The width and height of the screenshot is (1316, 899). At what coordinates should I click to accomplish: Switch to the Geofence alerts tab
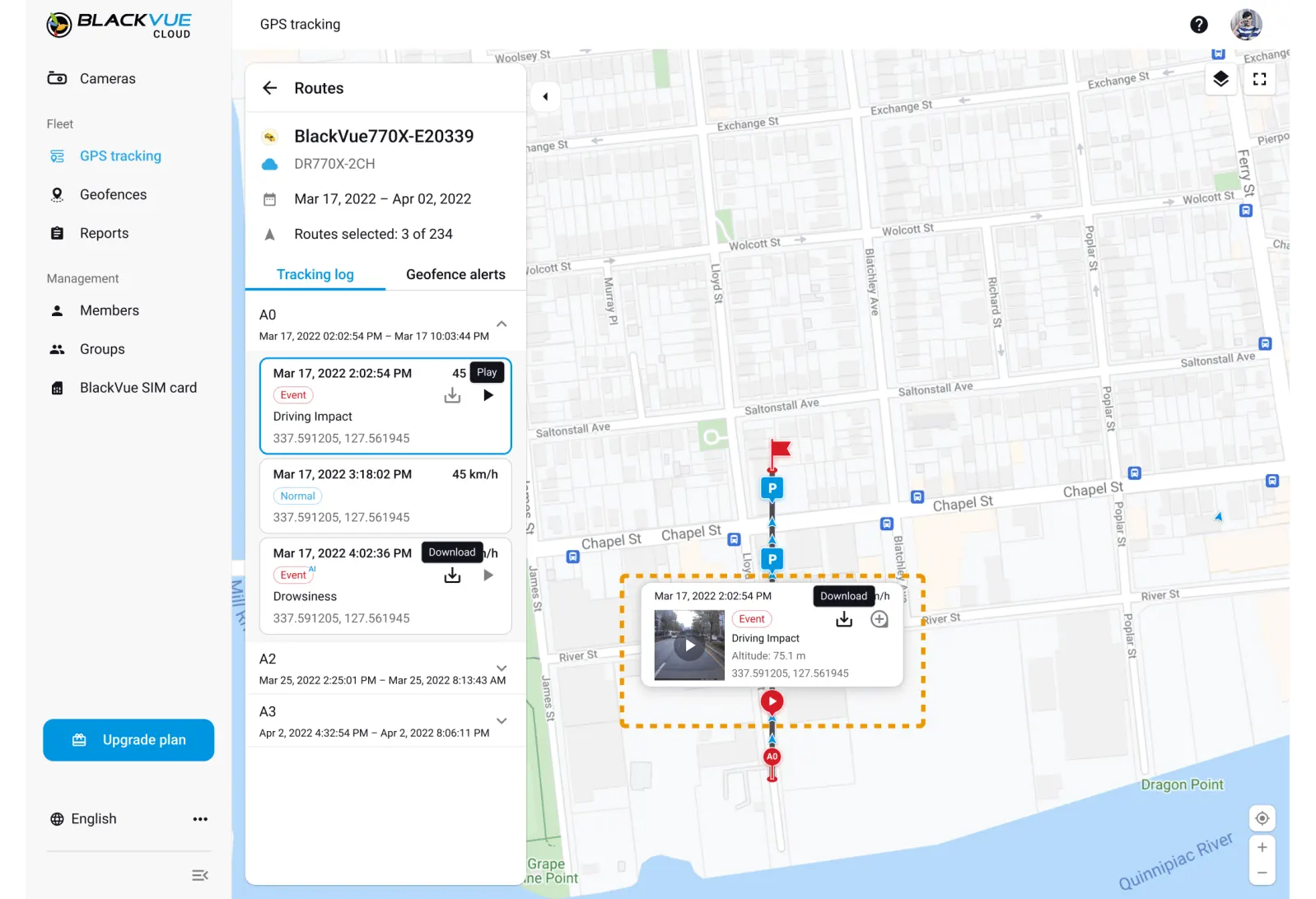coord(455,274)
